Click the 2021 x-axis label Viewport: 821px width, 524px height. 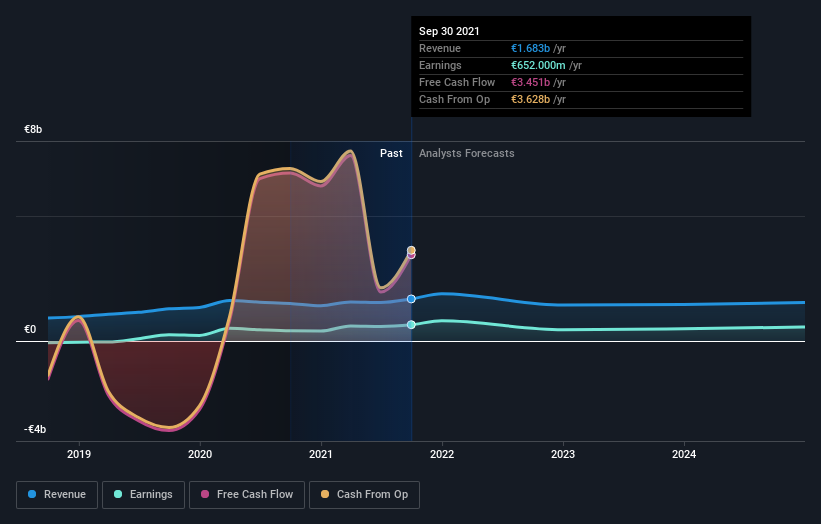coord(321,454)
